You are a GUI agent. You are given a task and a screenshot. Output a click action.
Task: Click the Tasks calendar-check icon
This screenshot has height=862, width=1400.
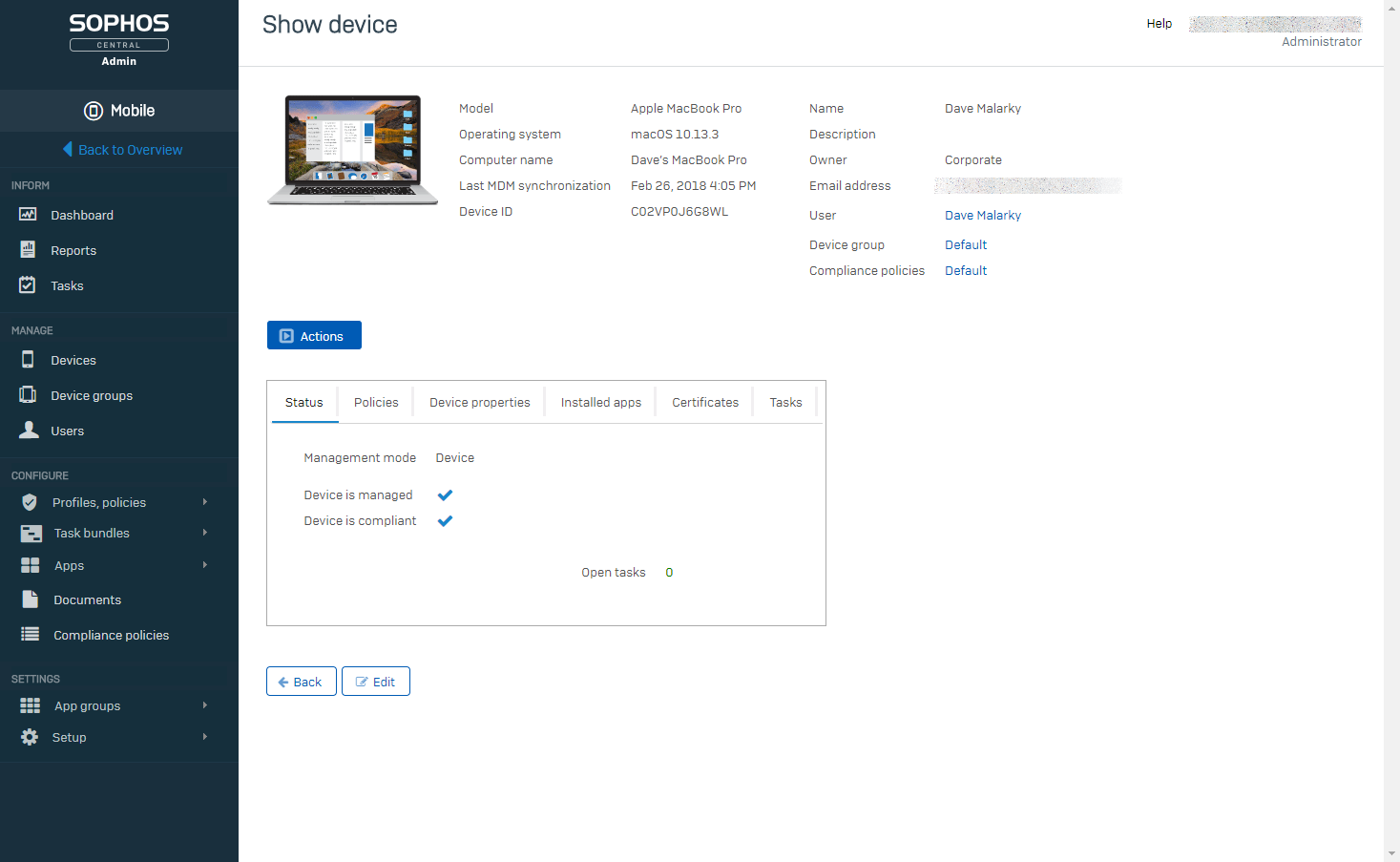[x=28, y=284]
